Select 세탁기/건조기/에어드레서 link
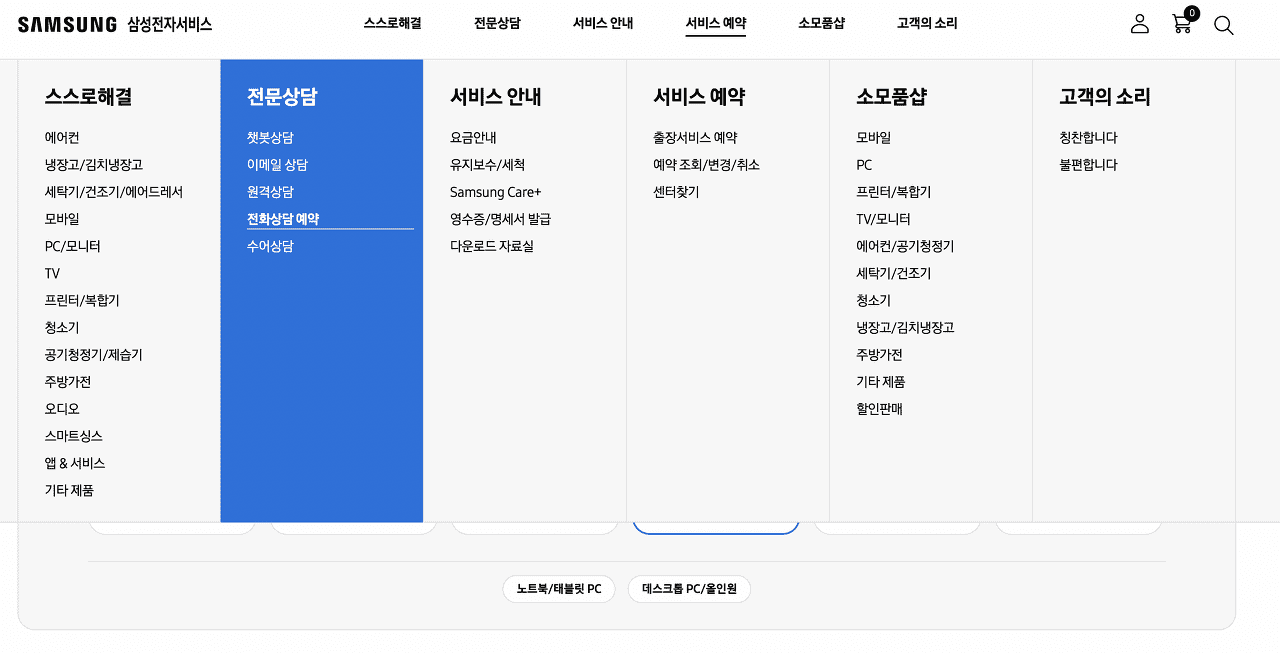This screenshot has width=1280, height=653. (114, 192)
